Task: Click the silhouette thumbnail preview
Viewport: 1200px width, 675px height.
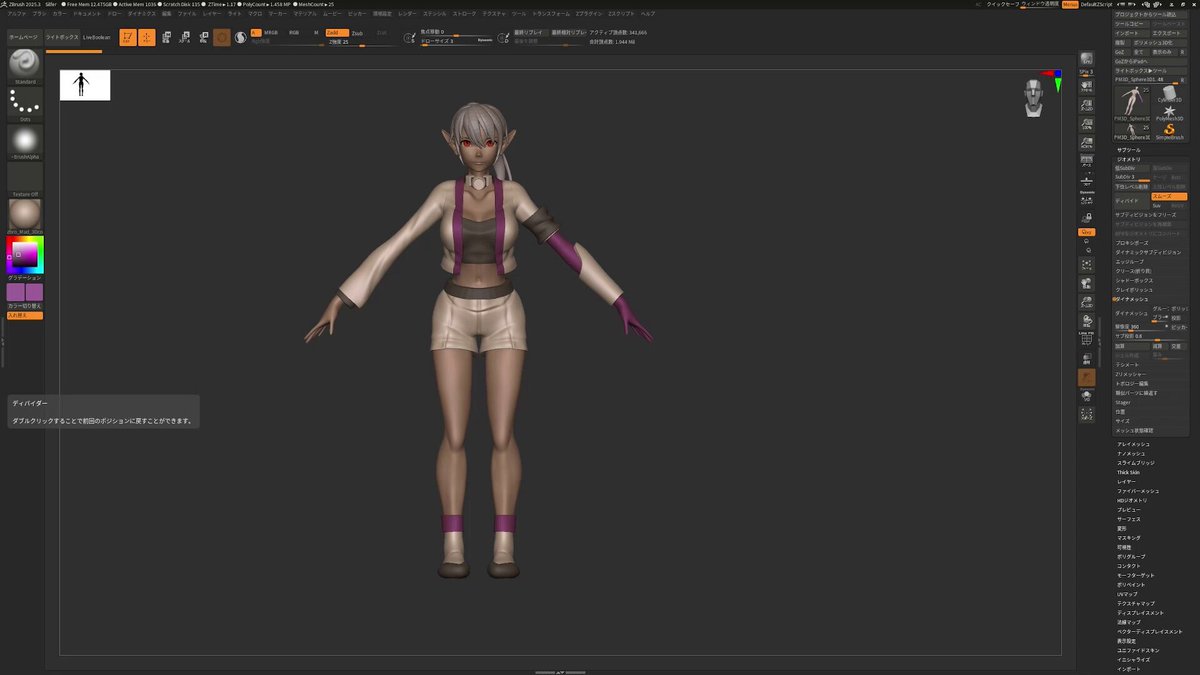Action: point(85,85)
